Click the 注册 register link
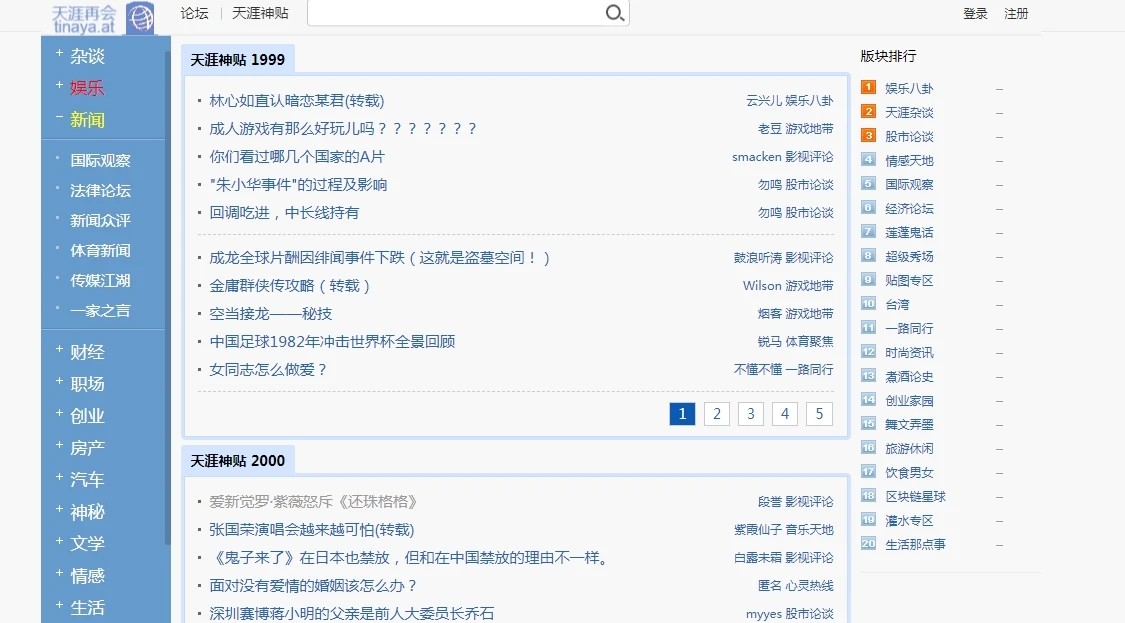The height and width of the screenshot is (623, 1125). 1016,13
